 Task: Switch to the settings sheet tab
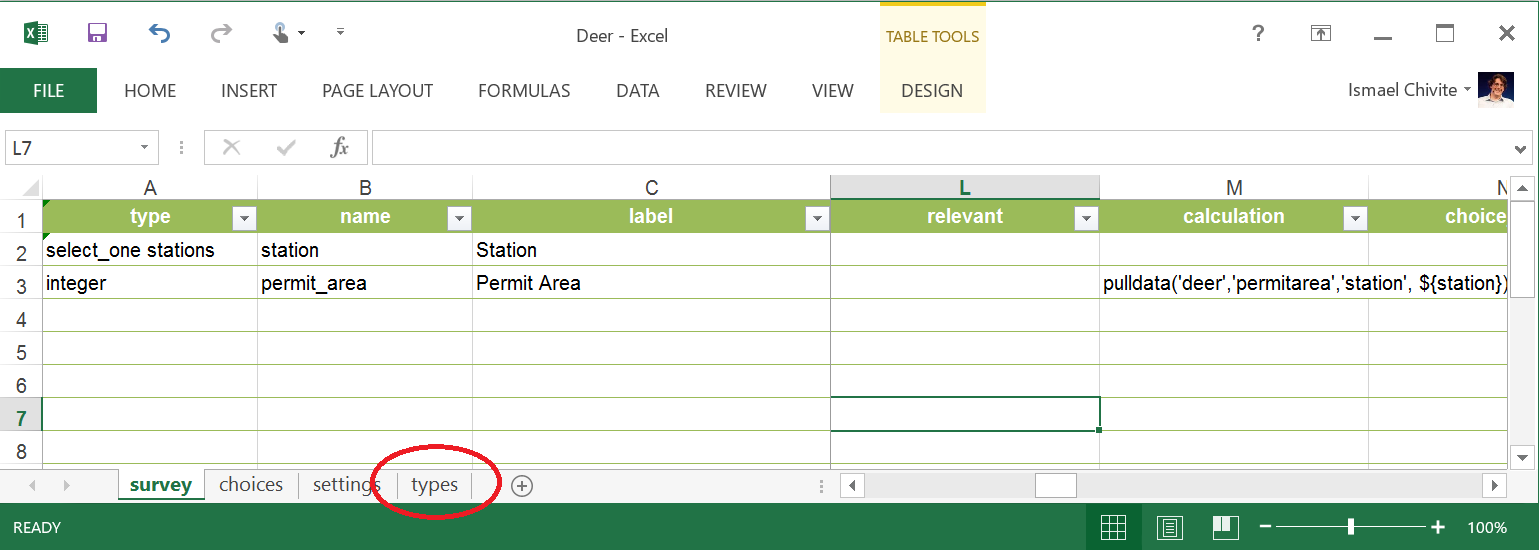(x=346, y=485)
